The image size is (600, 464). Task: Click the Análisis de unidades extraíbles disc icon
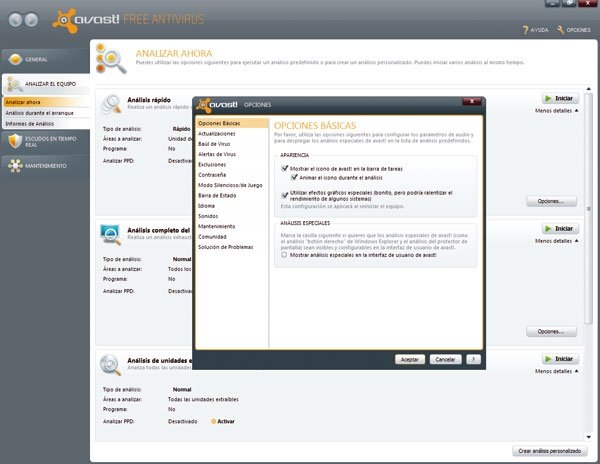(x=111, y=365)
